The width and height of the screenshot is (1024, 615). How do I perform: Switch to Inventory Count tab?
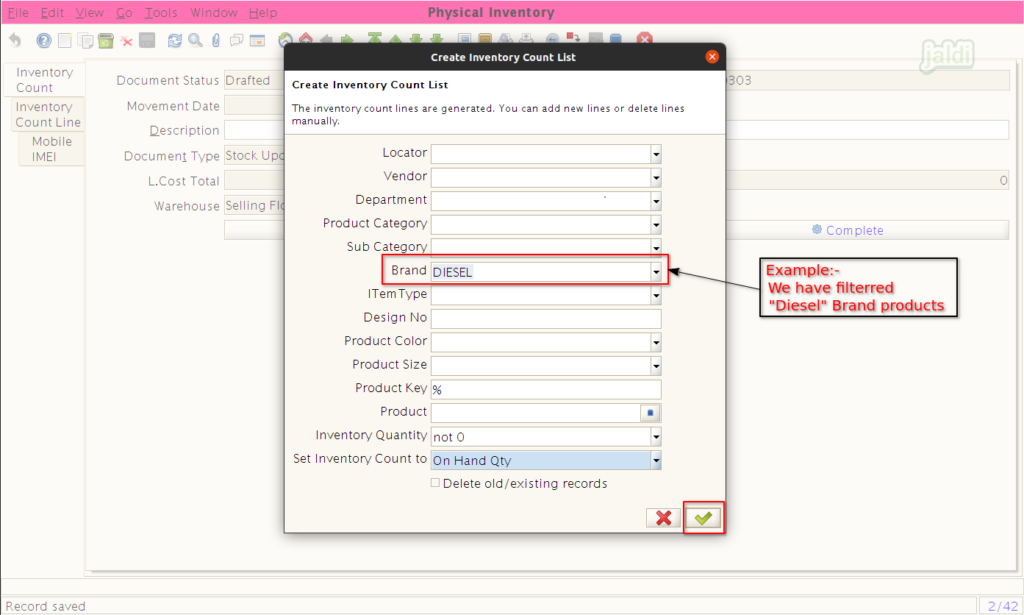[x=44, y=80]
